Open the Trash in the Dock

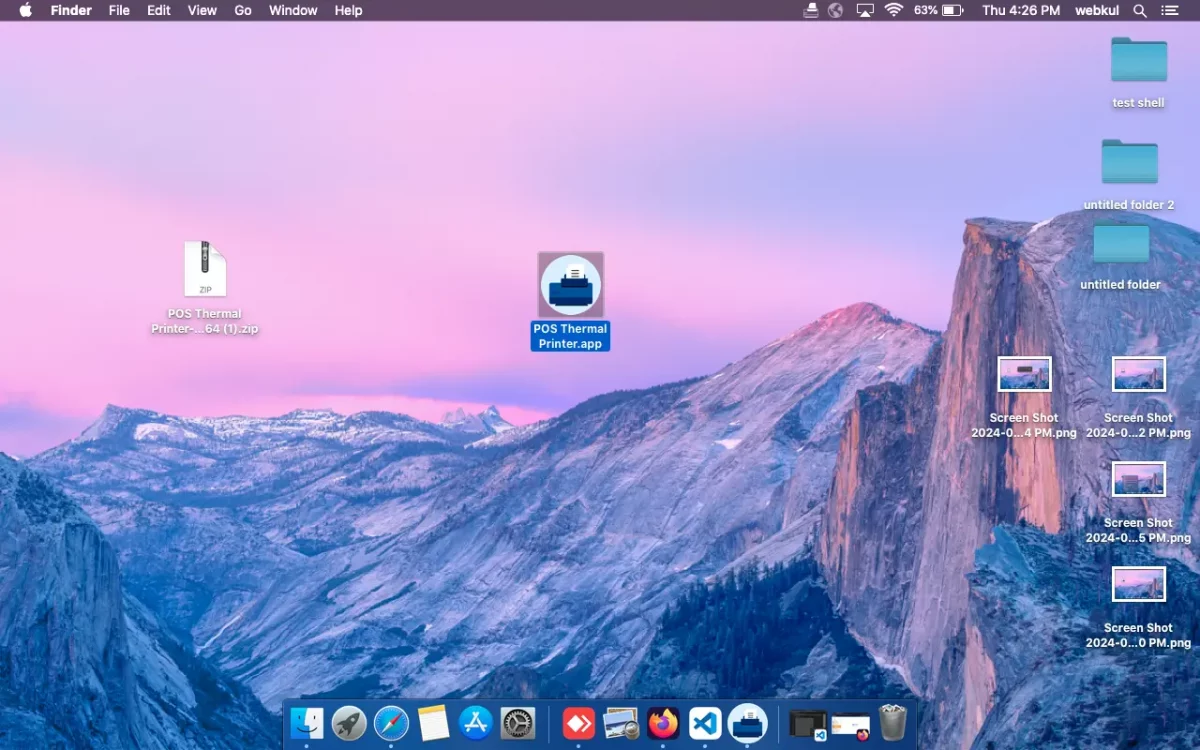[x=892, y=723]
